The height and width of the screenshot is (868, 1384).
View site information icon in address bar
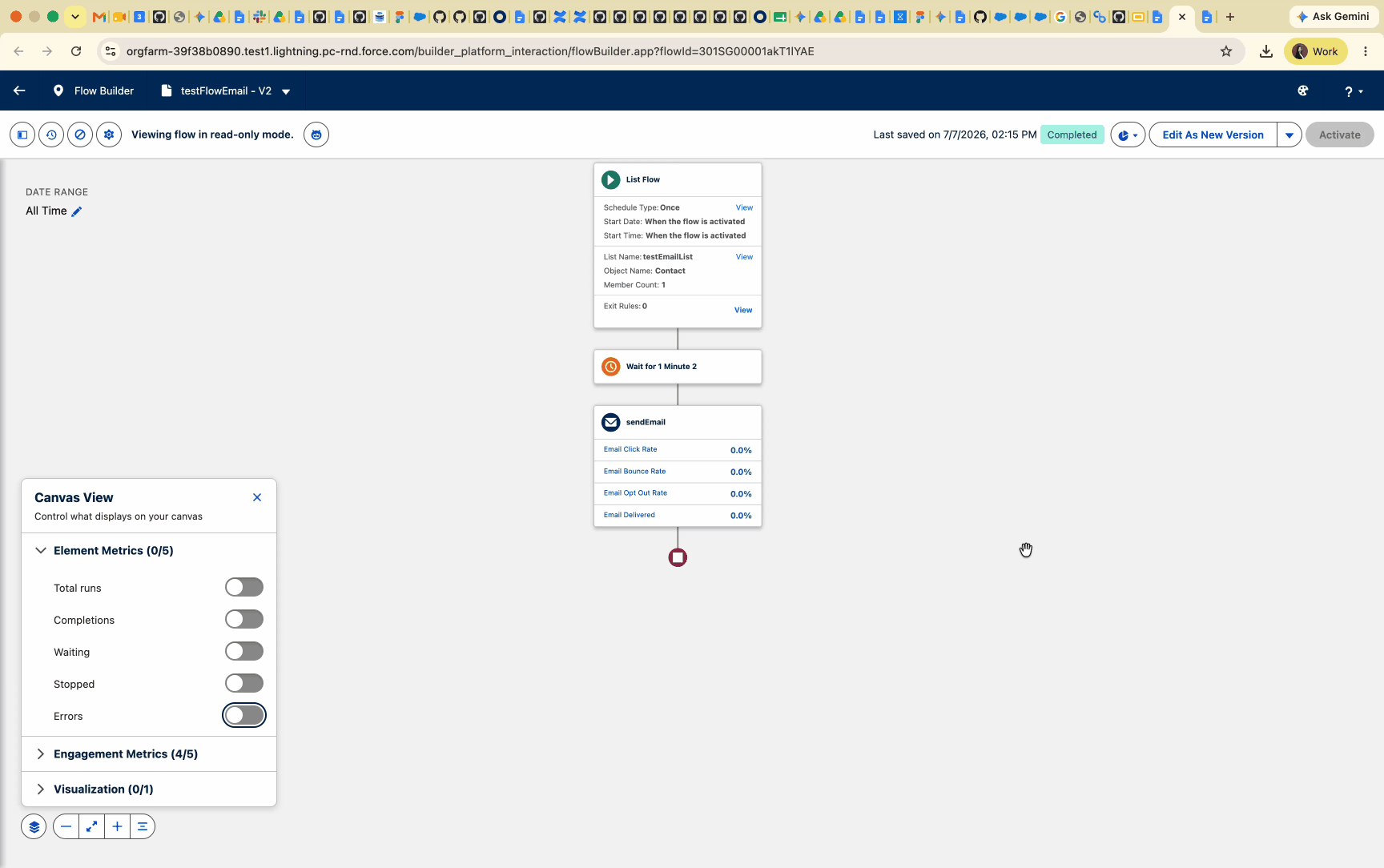click(x=111, y=51)
